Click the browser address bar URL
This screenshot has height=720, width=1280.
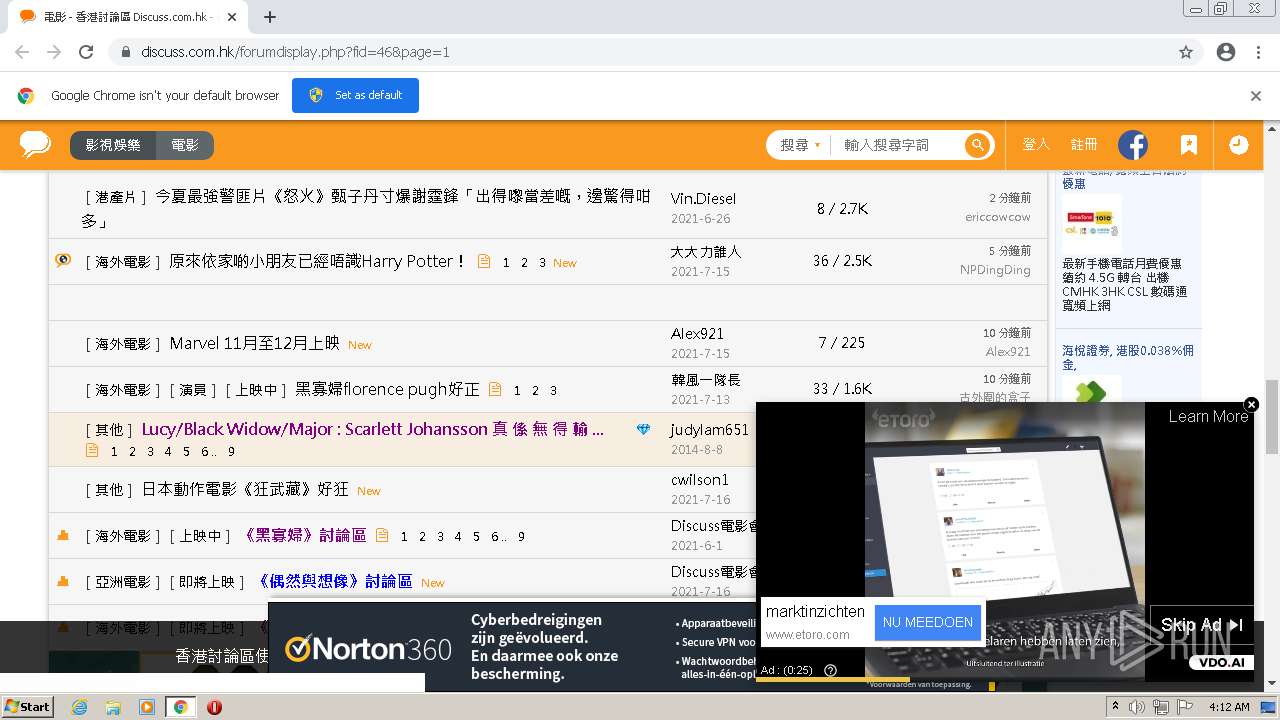295,52
